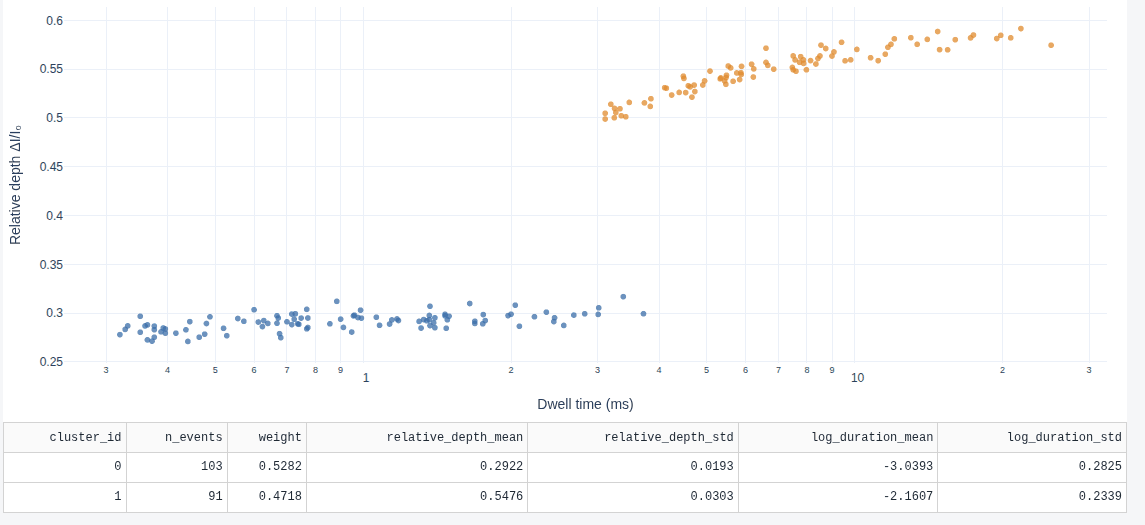Select the log duration mean -3.0393
Image resolution: width=1145 pixels, height=525 pixels.
[838, 467]
